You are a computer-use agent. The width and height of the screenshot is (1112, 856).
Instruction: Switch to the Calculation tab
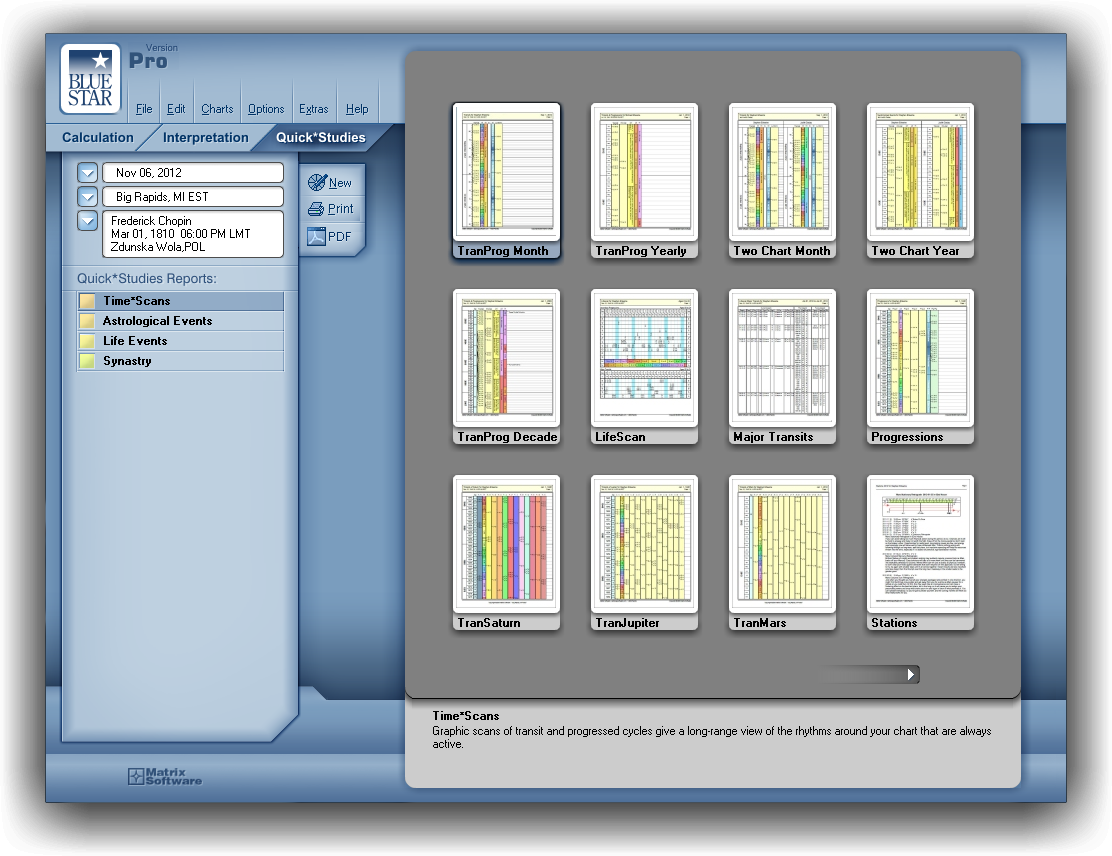pyautogui.click(x=98, y=138)
